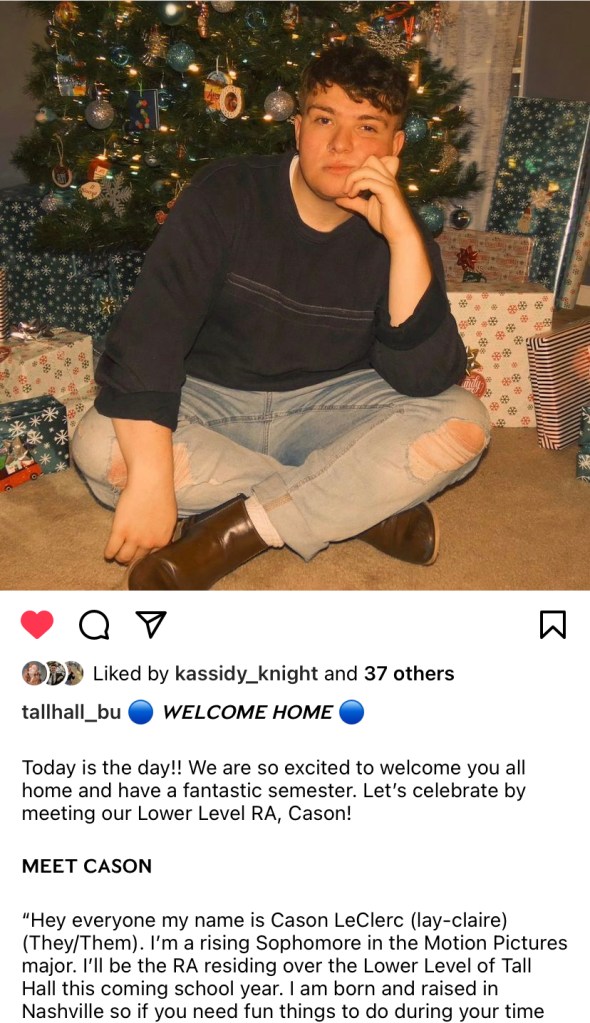Share post using the paper plane icon
This screenshot has height=1023, width=590.
(x=151, y=624)
